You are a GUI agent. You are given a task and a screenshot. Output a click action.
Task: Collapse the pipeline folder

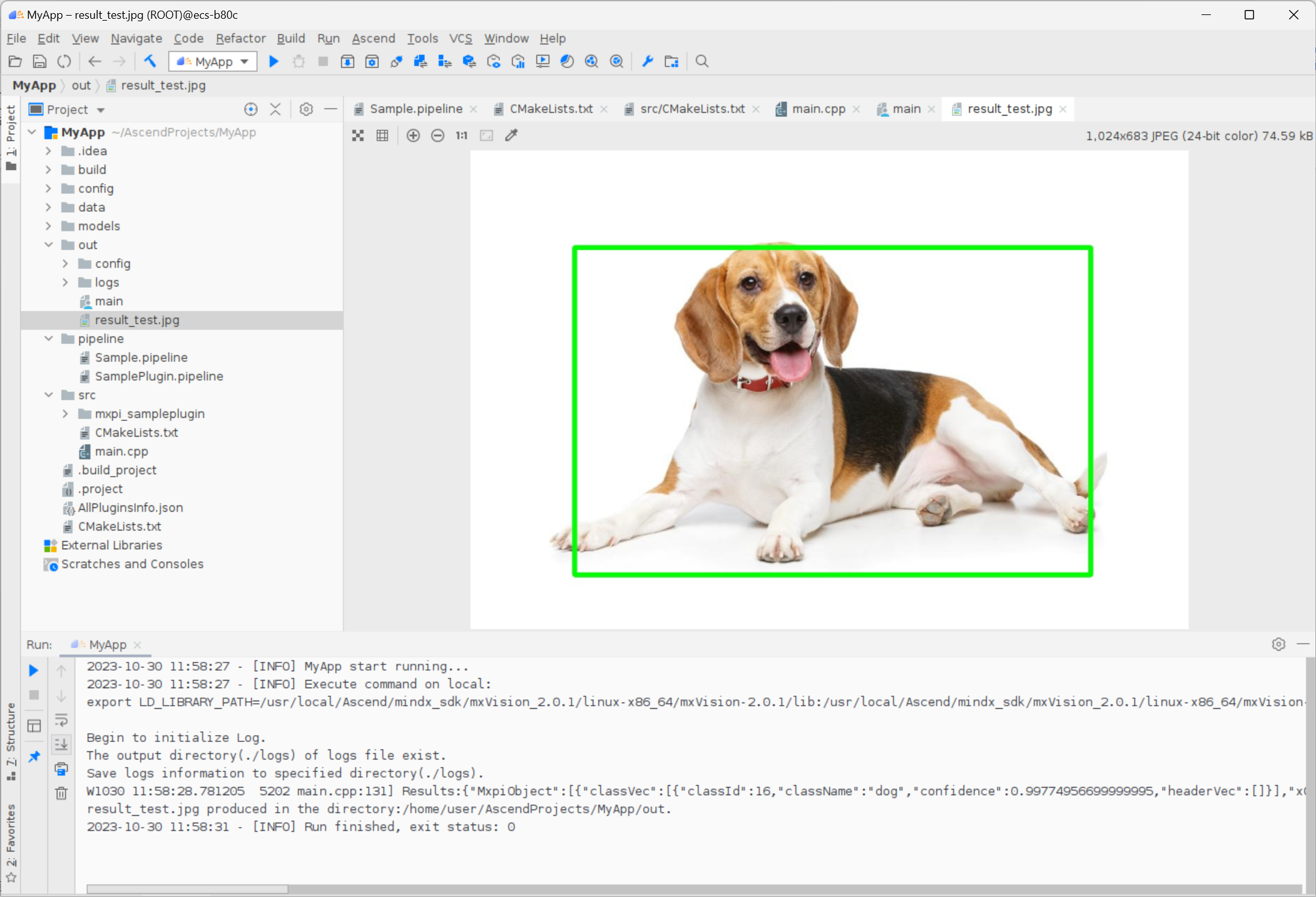(x=48, y=338)
